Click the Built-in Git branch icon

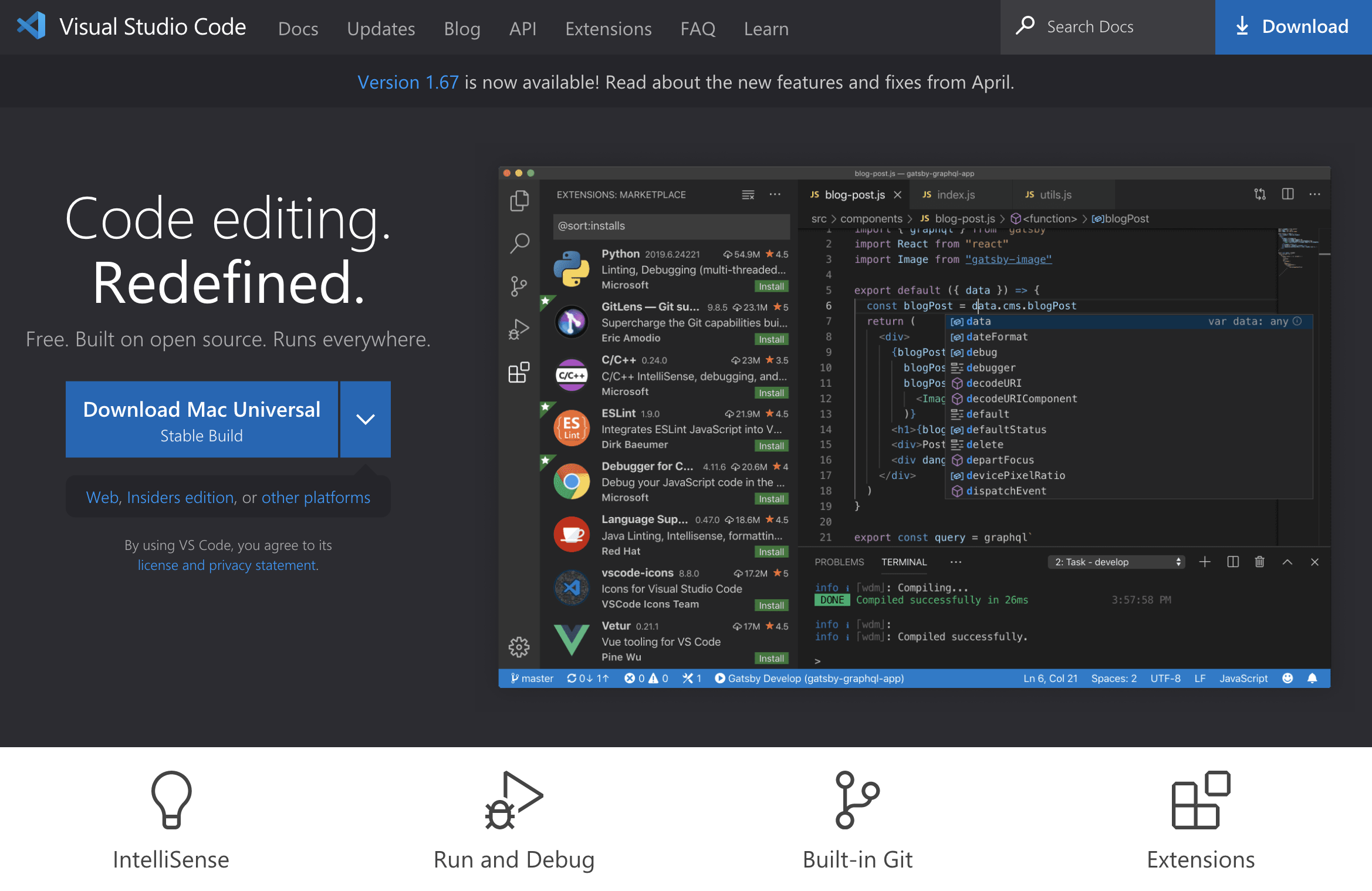tap(857, 799)
